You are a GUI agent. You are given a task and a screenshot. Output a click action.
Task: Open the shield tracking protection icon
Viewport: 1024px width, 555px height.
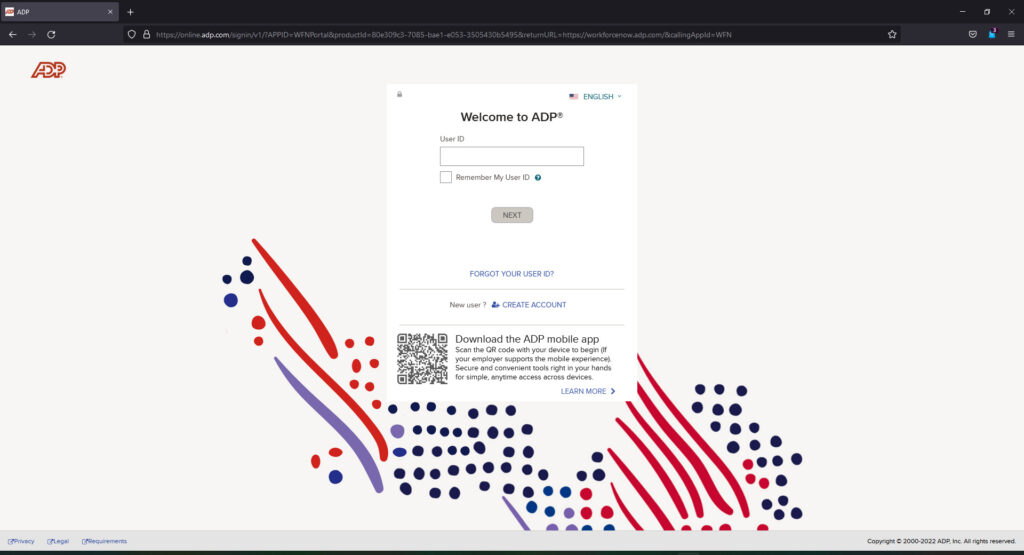tap(132, 35)
